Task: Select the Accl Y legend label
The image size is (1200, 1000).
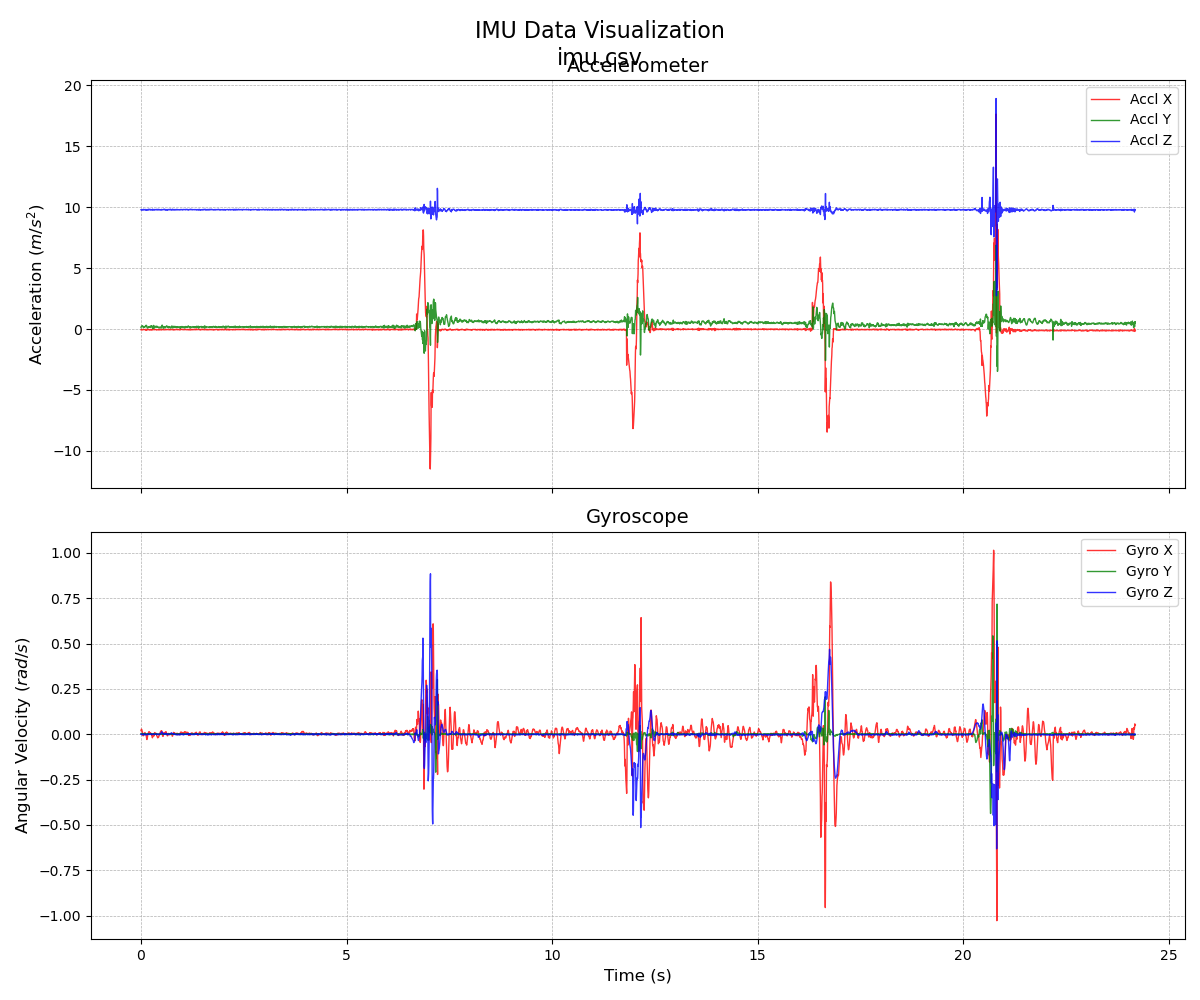Action: coord(1150,120)
